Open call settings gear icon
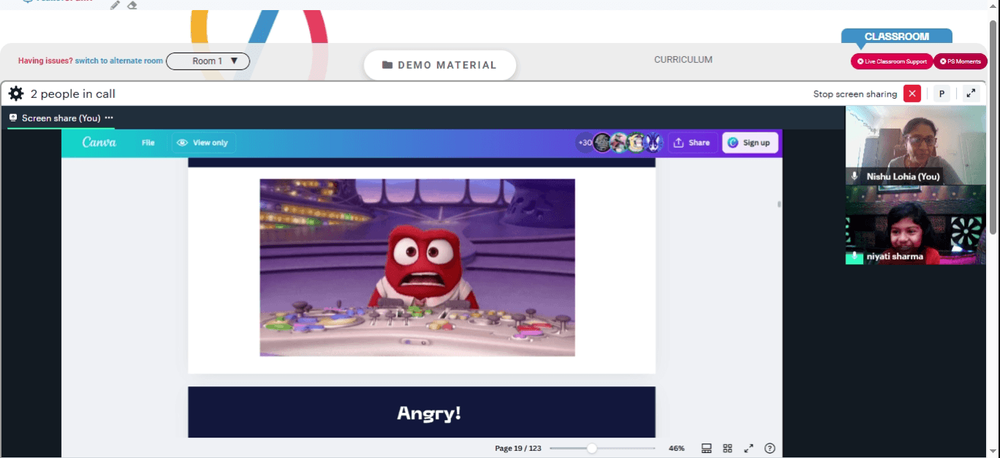 tap(16, 94)
